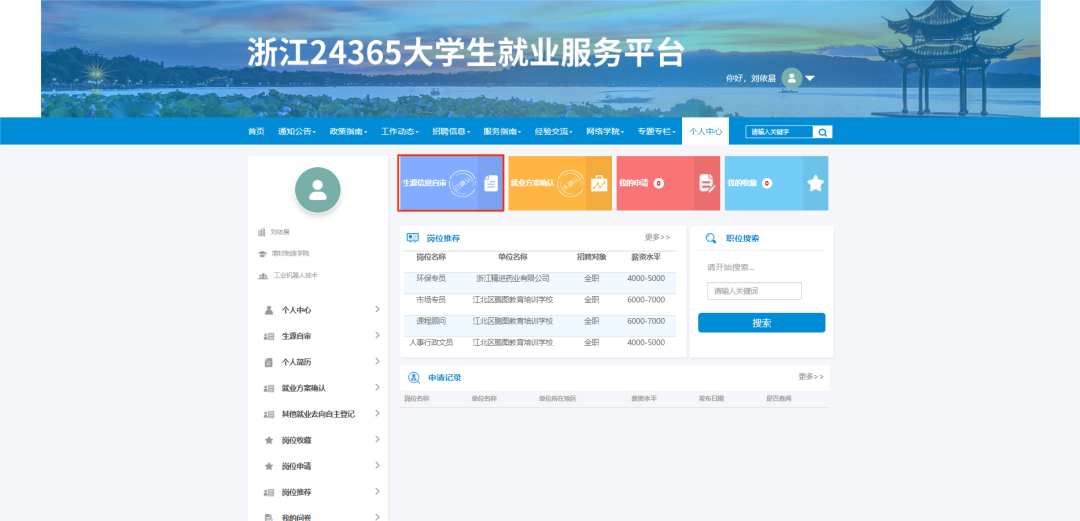Click the person icon of 个人中心 sidebar row
This screenshot has width=1080, height=521.
269,310
